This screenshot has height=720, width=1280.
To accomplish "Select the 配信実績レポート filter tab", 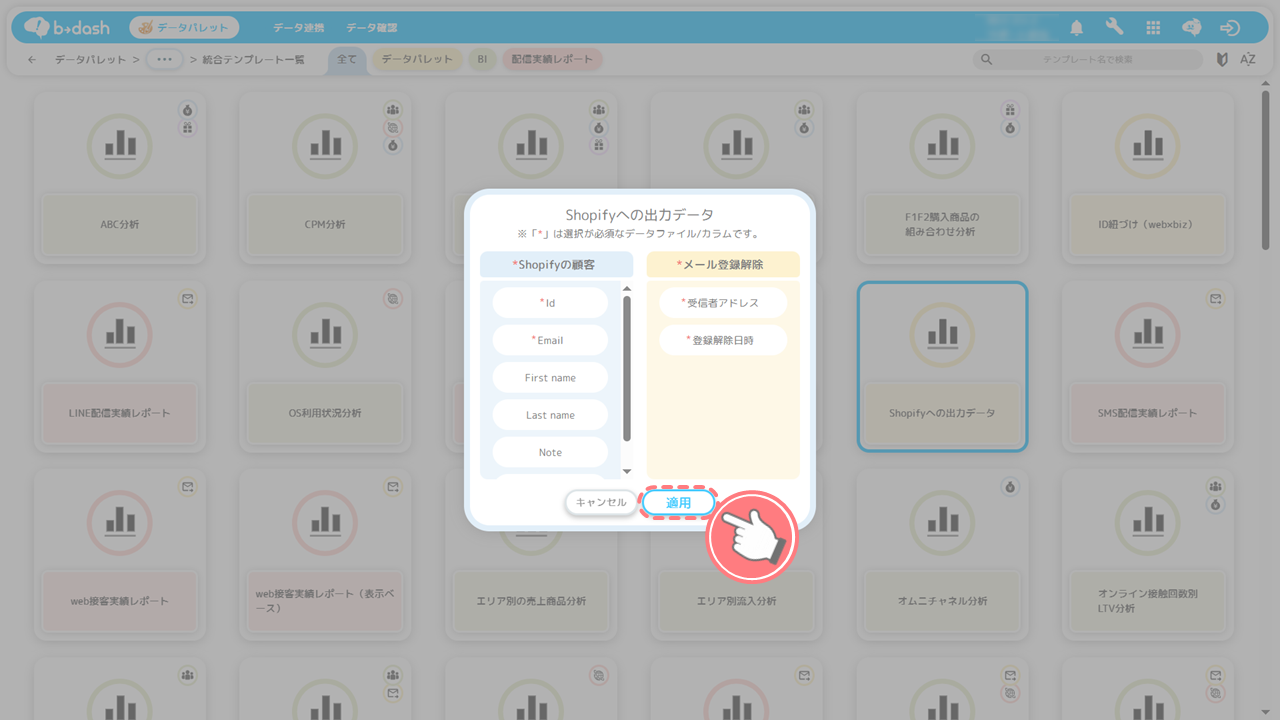I will pos(552,60).
